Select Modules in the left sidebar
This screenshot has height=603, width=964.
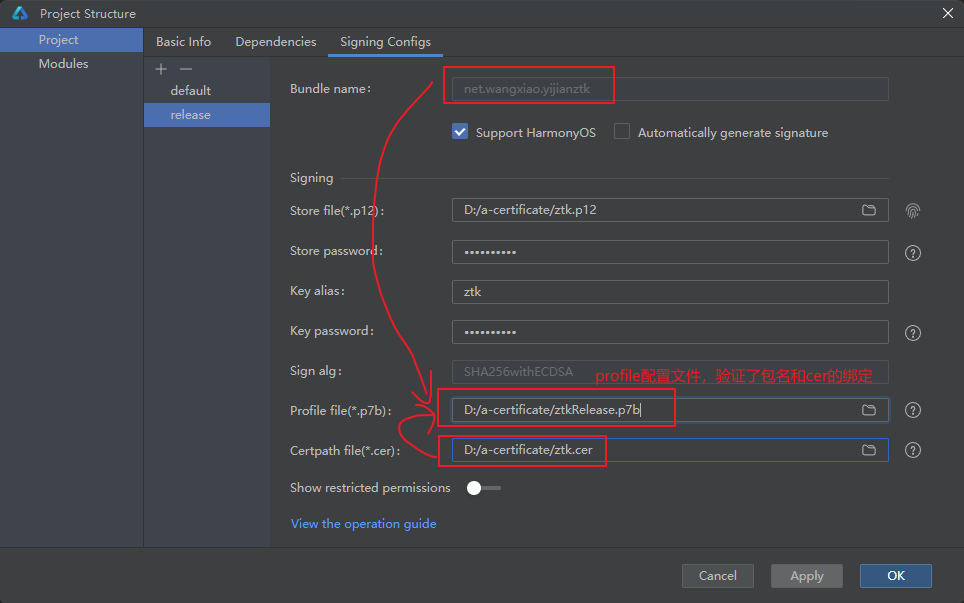[63, 64]
